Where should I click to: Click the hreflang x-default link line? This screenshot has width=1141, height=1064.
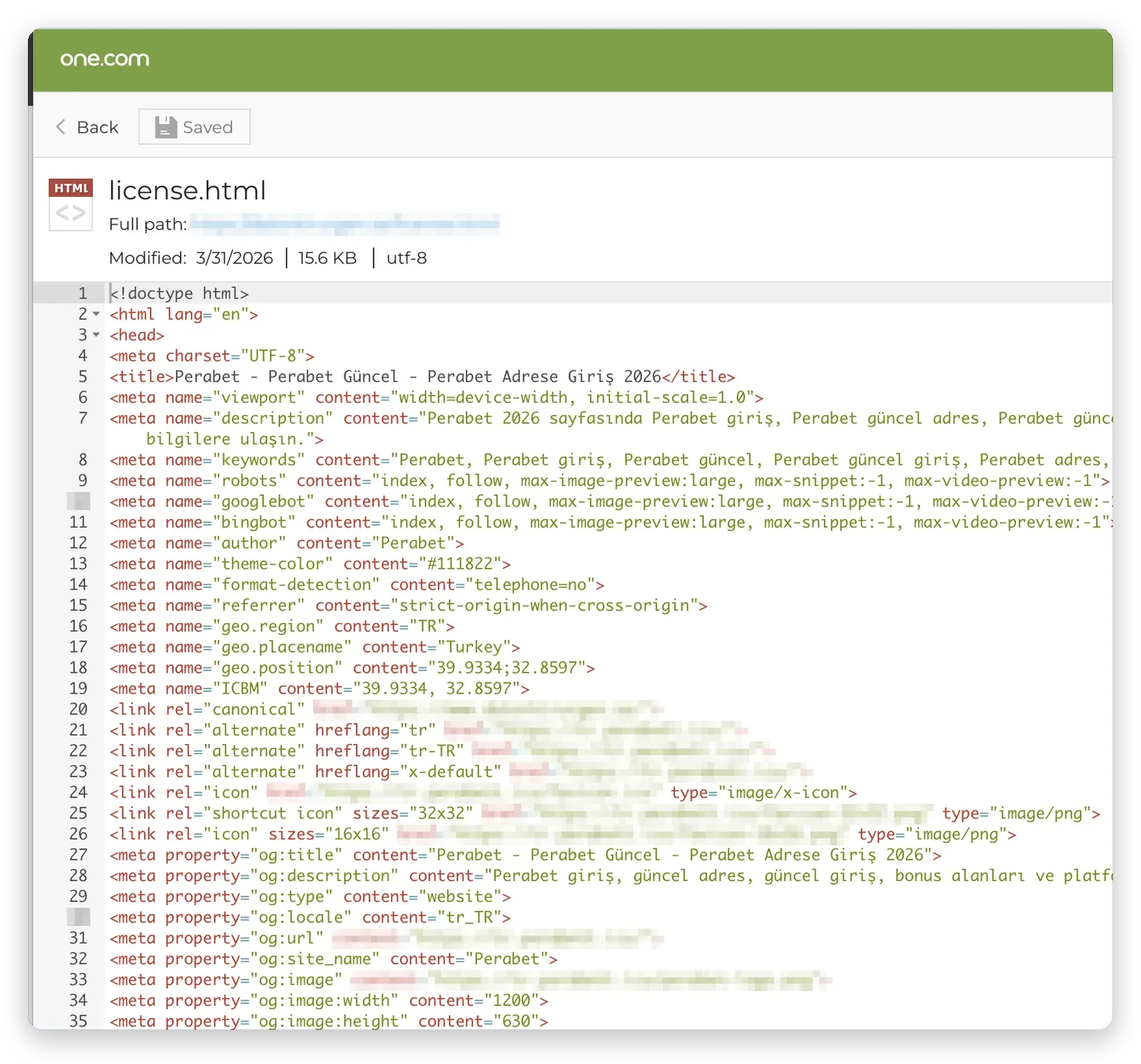461,772
